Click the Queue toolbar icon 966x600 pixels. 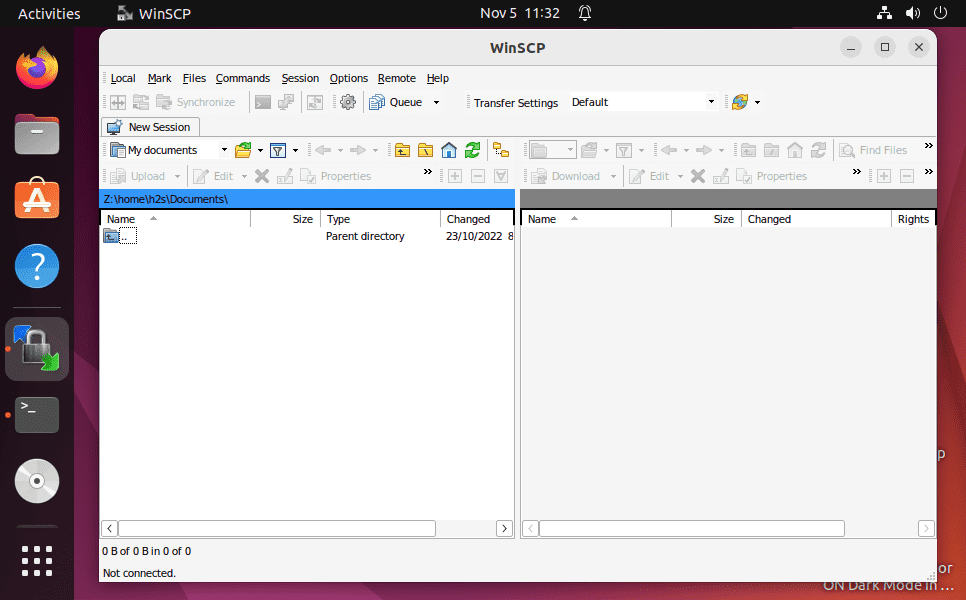(x=377, y=102)
